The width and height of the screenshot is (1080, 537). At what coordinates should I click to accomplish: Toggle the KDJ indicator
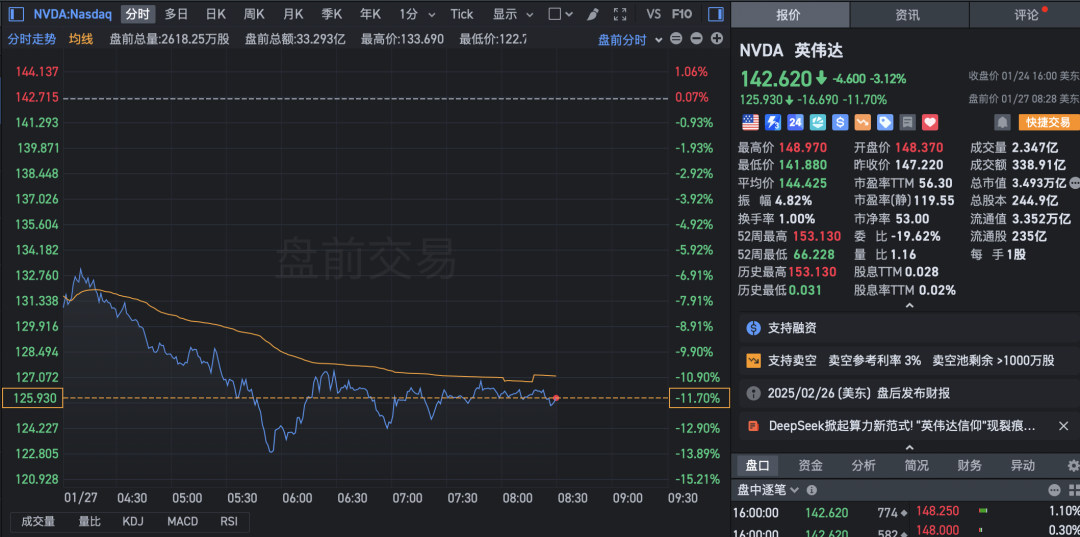point(133,521)
